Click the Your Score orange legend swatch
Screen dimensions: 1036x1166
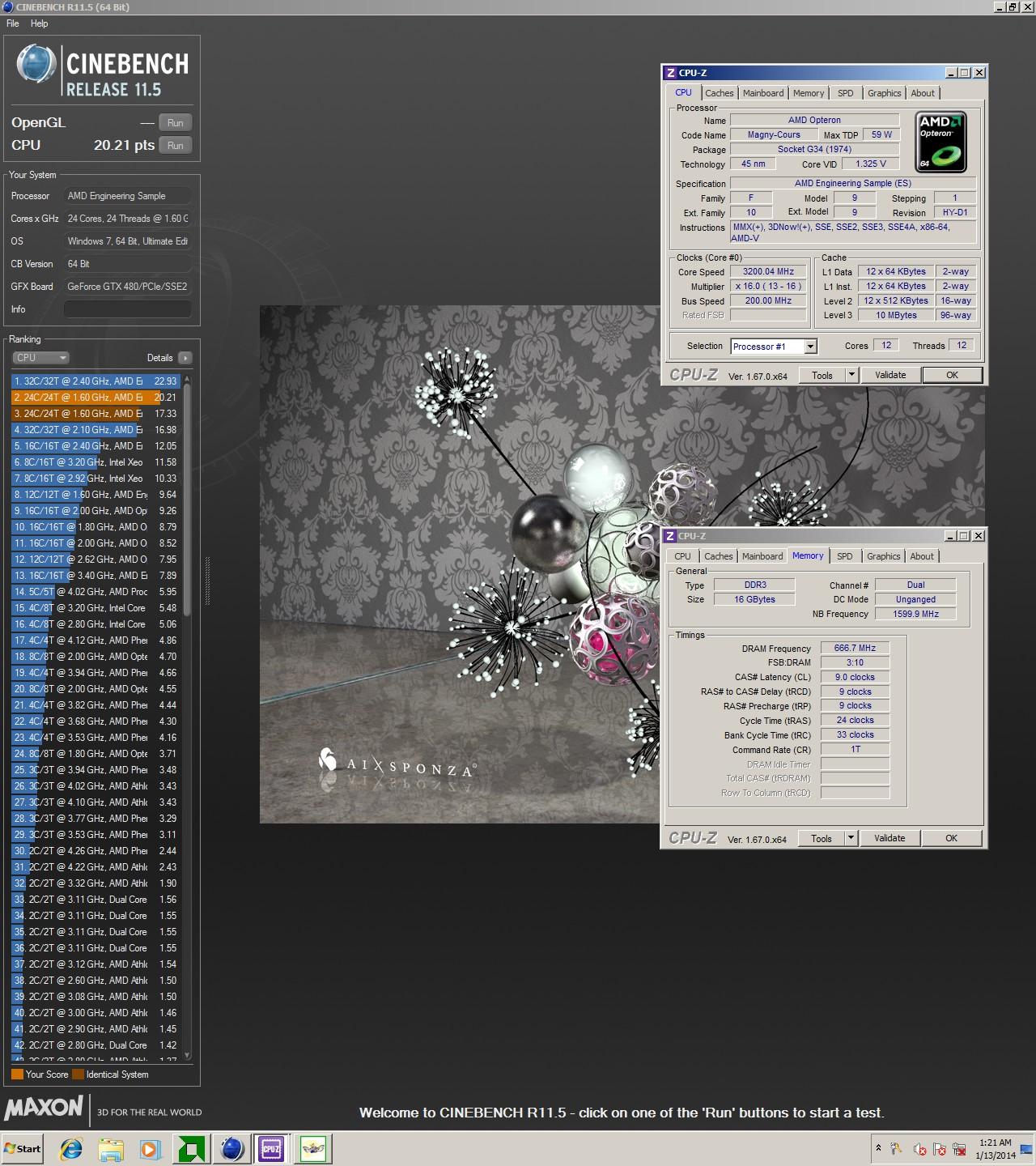pyautogui.click(x=17, y=1075)
